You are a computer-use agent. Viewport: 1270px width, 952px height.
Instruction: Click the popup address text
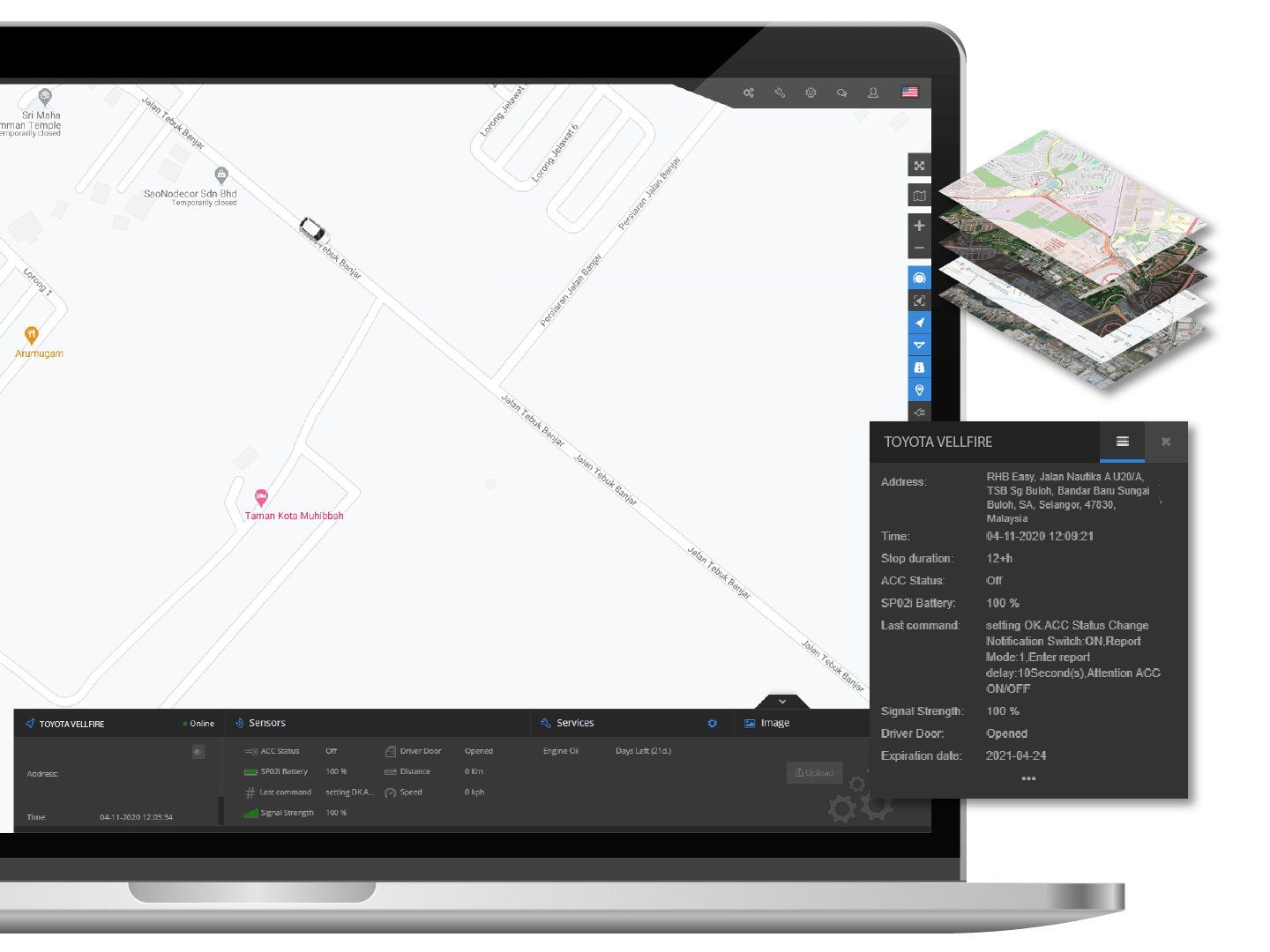coord(1068,497)
